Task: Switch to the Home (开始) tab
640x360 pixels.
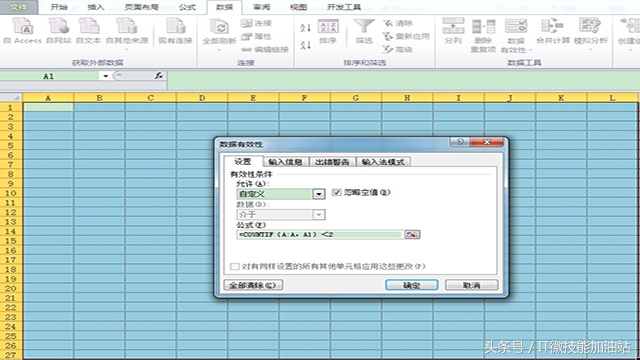Action: (x=59, y=7)
